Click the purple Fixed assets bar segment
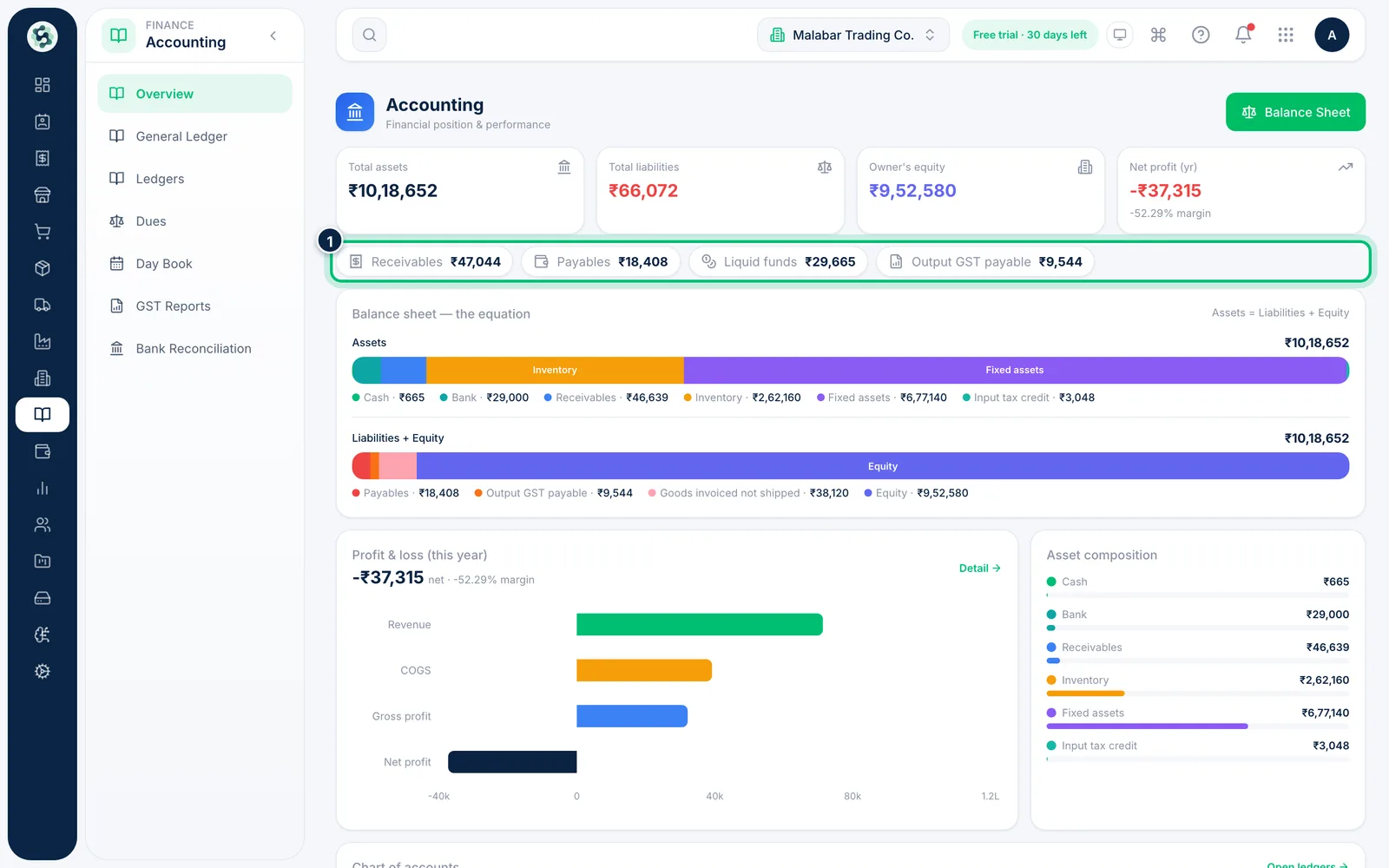This screenshot has height=868, width=1389. [1015, 371]
